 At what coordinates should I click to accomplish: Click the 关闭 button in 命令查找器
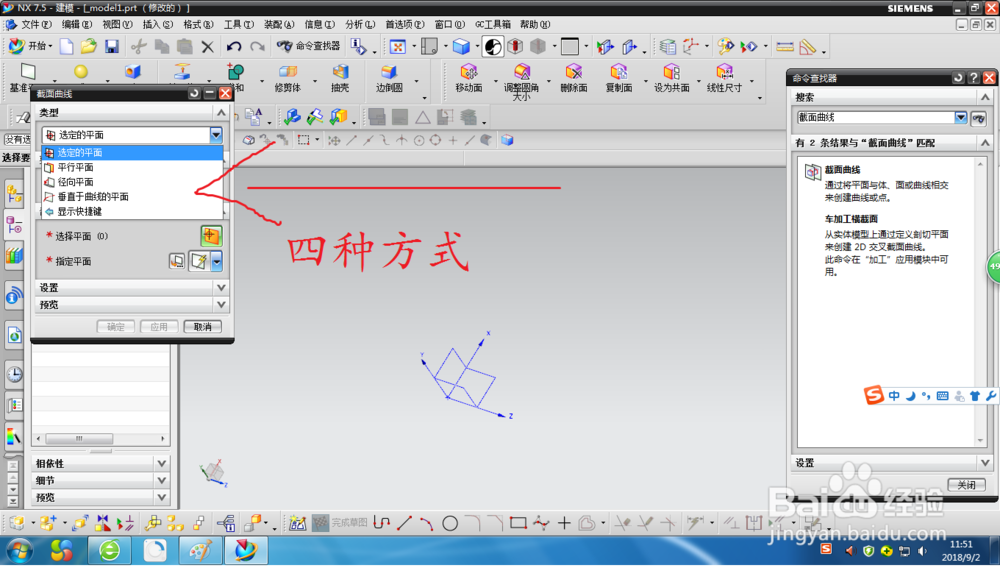coord(966,484)
